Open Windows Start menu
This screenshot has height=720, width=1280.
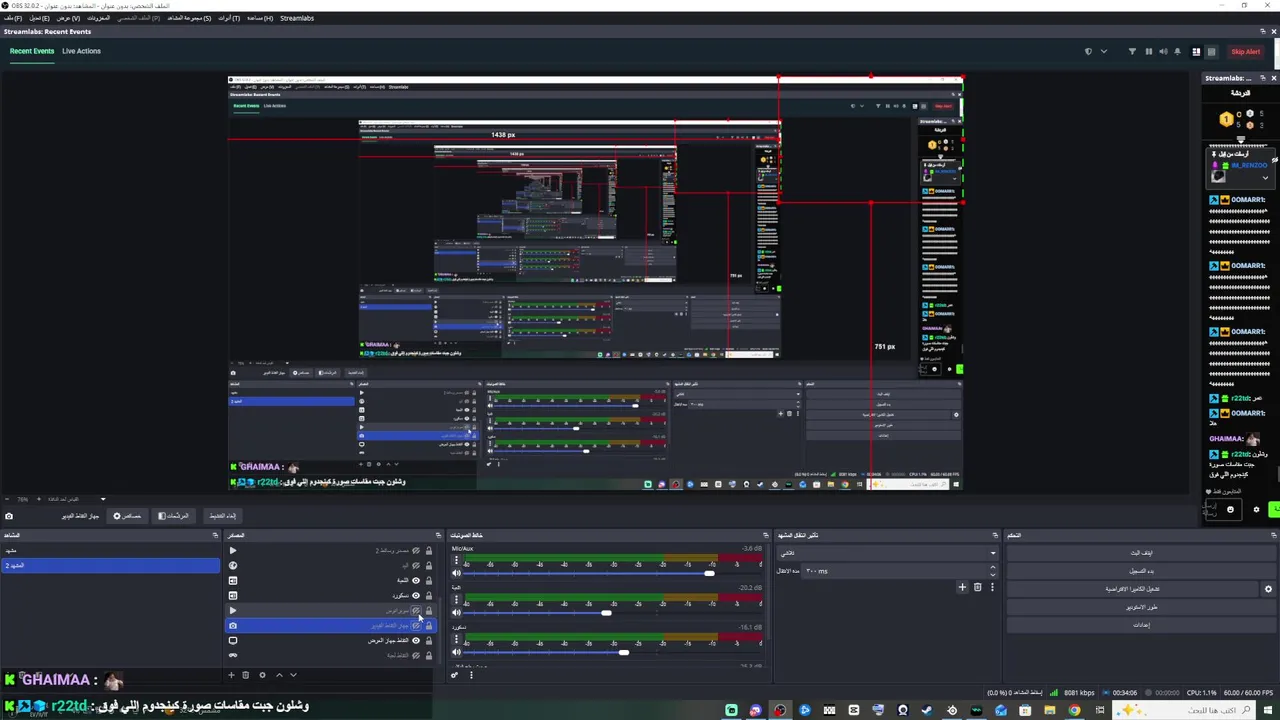(x=1270, y=710)
